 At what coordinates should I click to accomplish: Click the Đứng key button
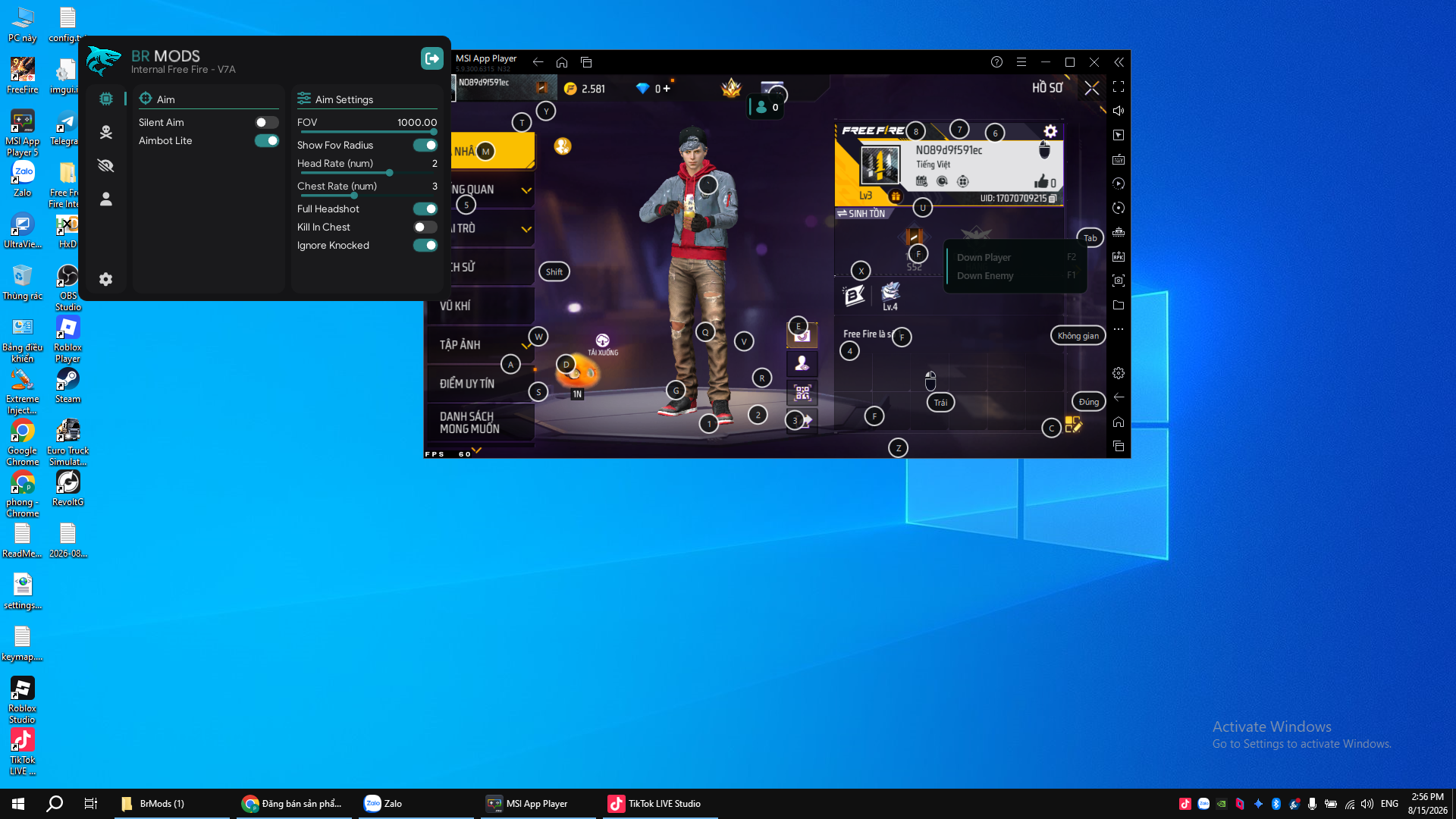[x=1088, y=402]
